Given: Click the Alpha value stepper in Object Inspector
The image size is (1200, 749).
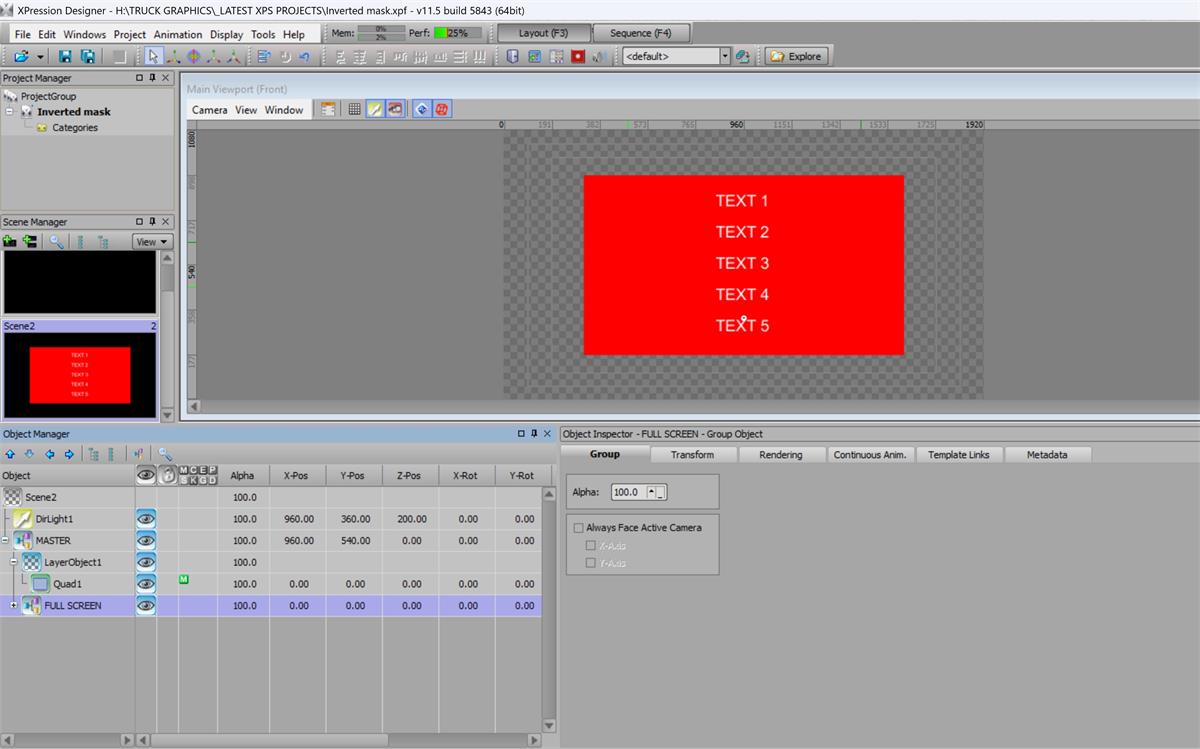Looking at the screenshot, I should [654, 492].
